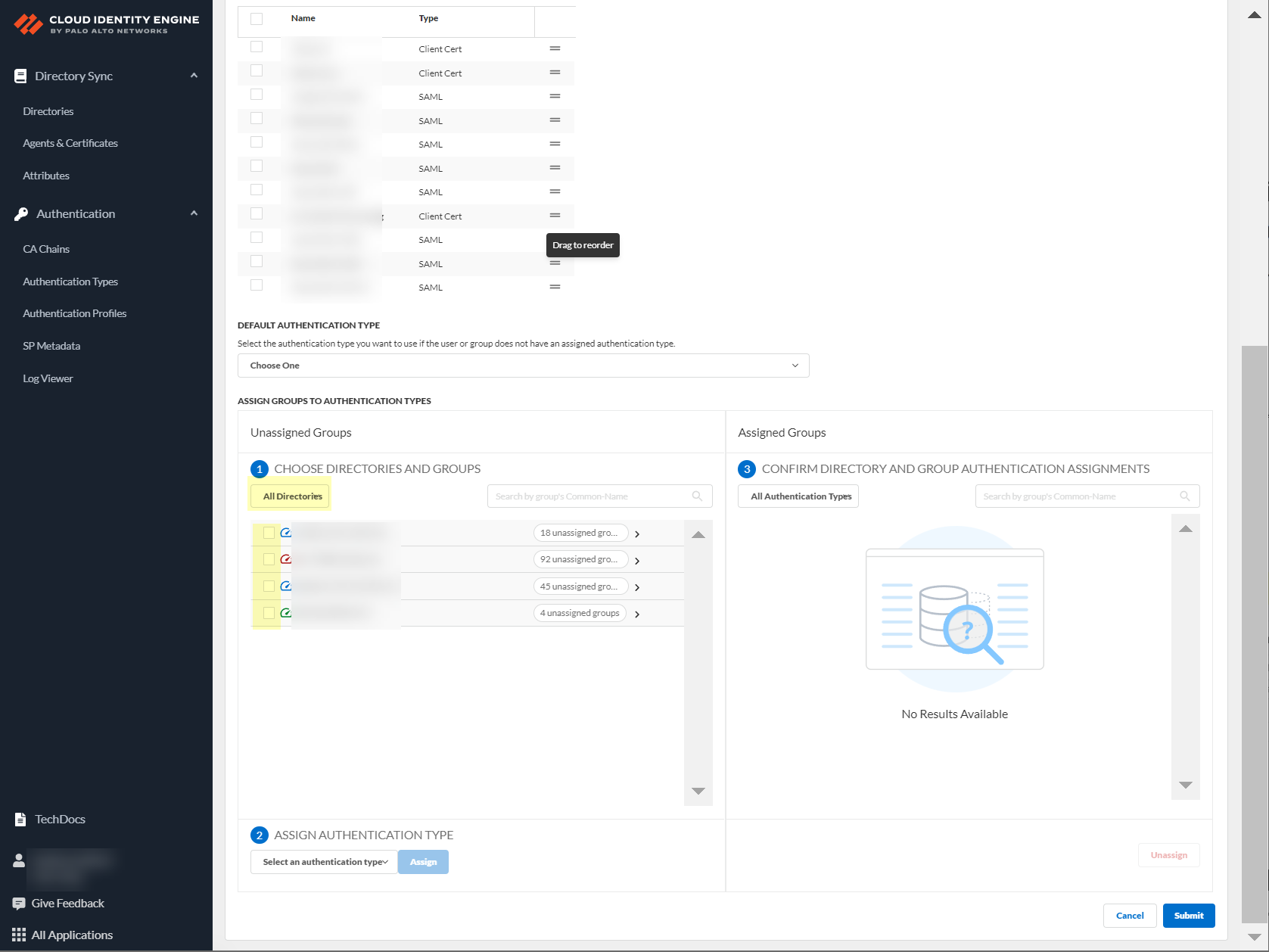Check the second Client Cert row checkbox

click(x=257, y=70)
